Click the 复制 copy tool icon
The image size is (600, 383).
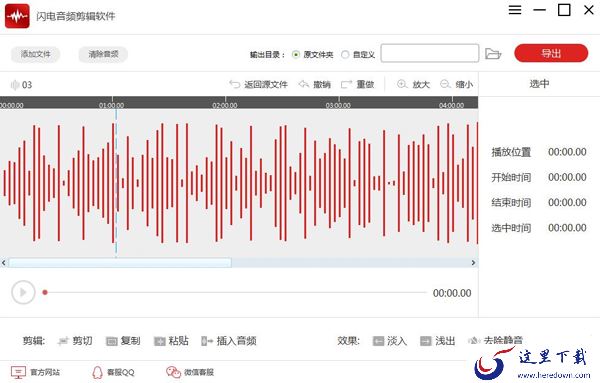coord(111,341)
